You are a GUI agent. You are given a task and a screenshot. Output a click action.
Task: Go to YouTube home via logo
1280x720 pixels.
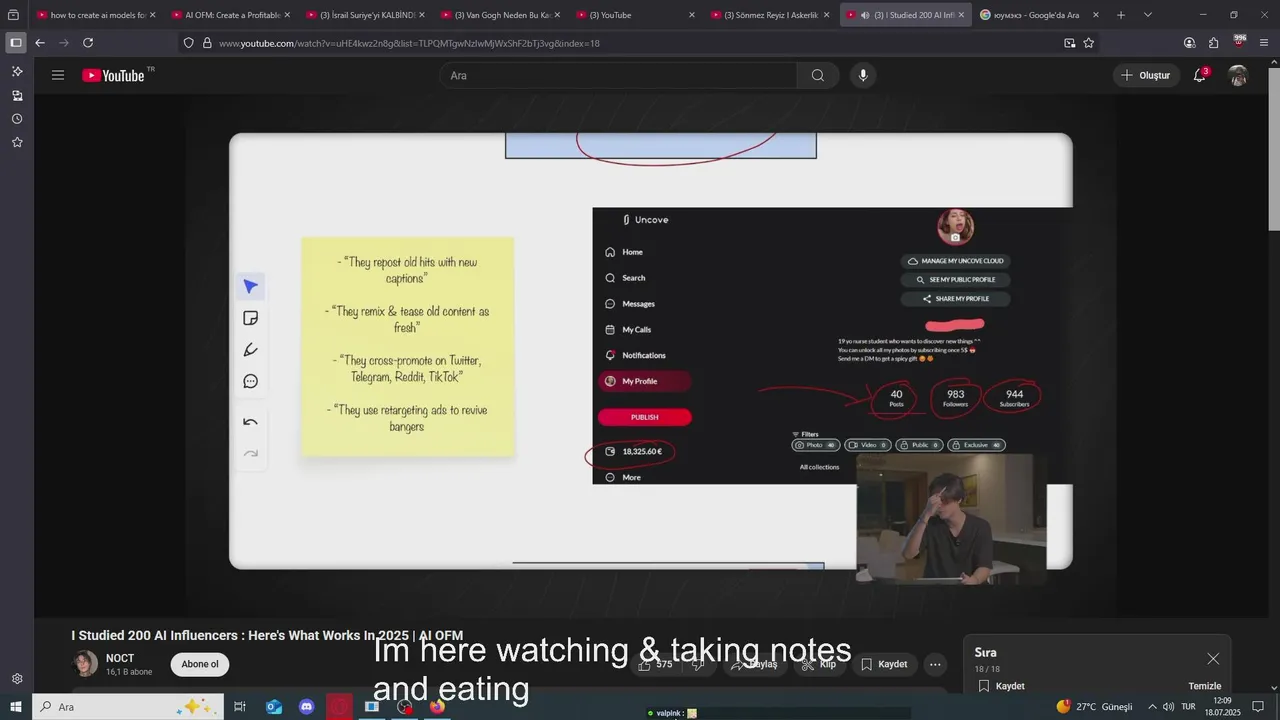(114, 75)
